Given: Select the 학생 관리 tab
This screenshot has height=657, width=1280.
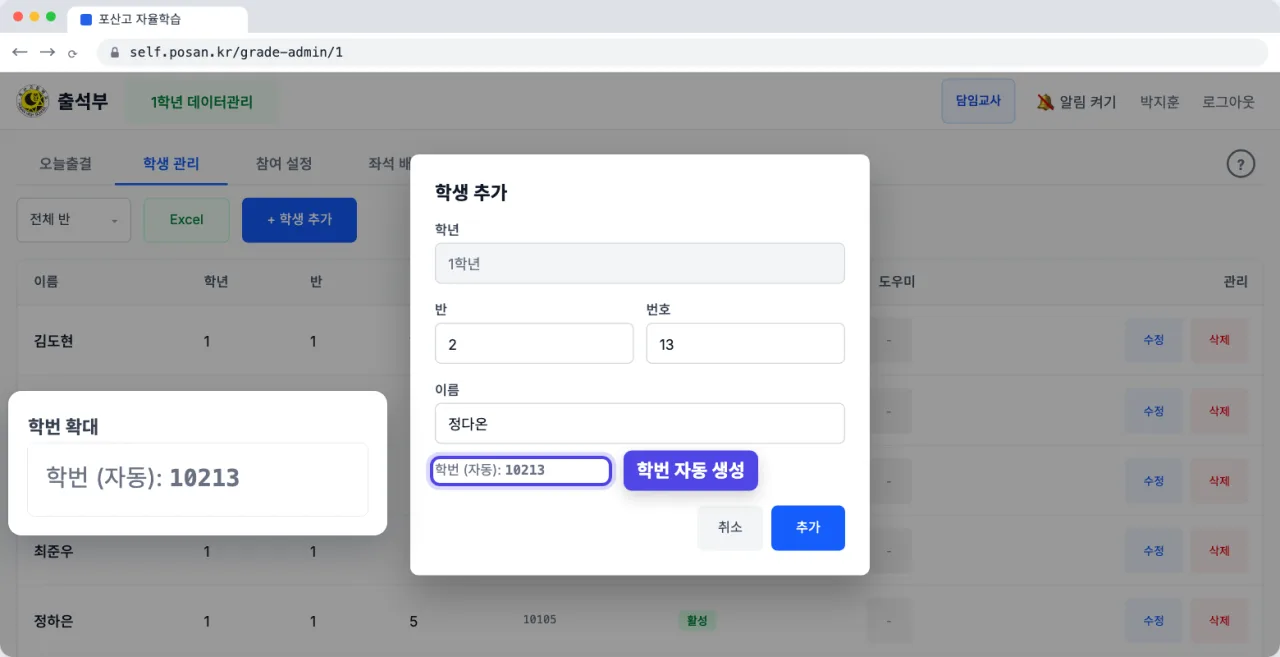Looking at the screenshot, I should coord(171,164).
